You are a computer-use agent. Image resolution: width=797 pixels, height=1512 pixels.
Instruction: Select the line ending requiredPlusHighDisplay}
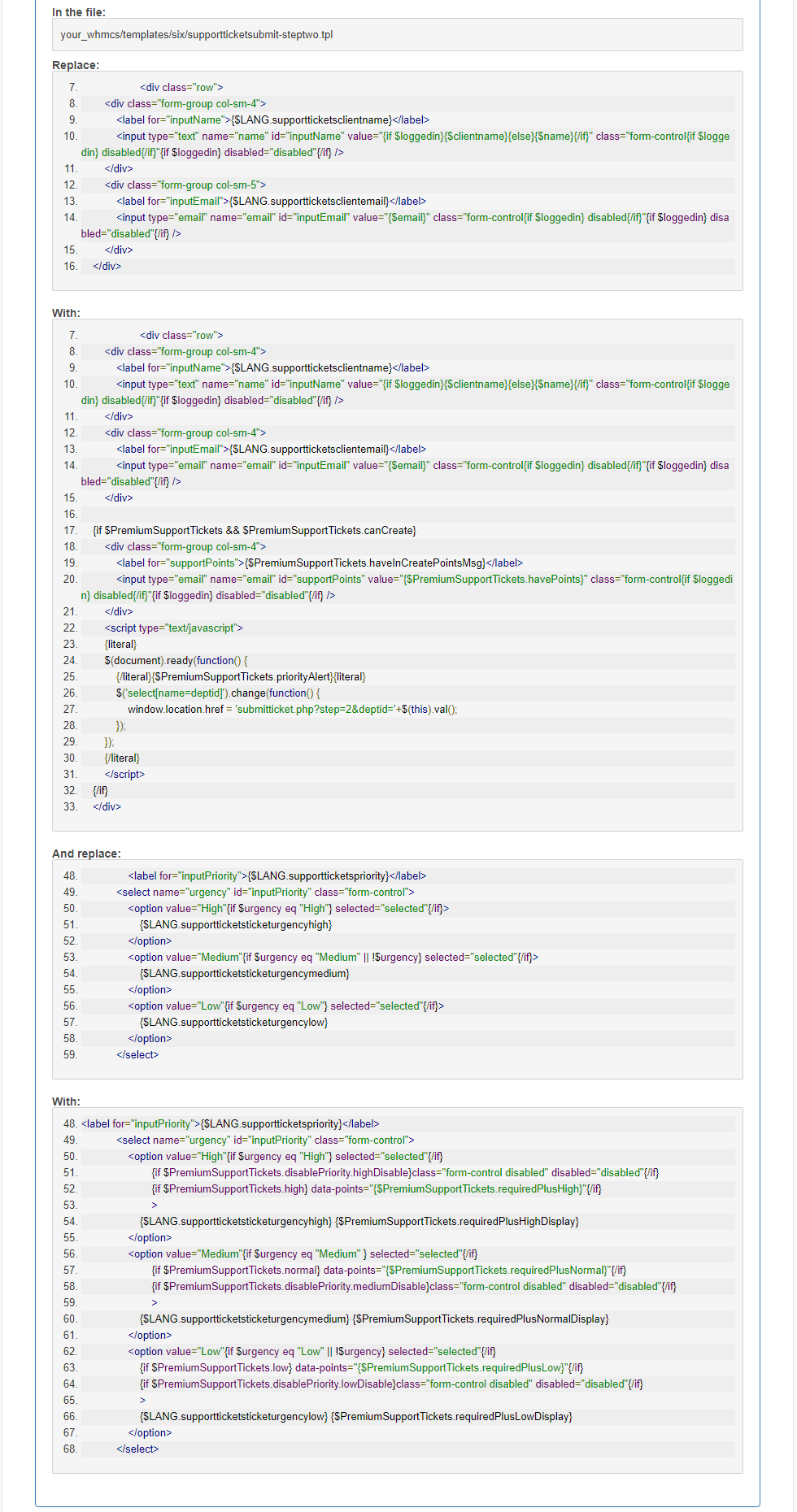[359, 1221]
